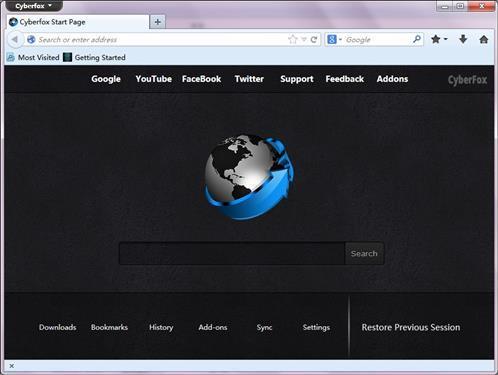The width and height of the screenshot is (498, 375).
Task: Minimize the Cyberfox window
Action: (x=445, y=6)
